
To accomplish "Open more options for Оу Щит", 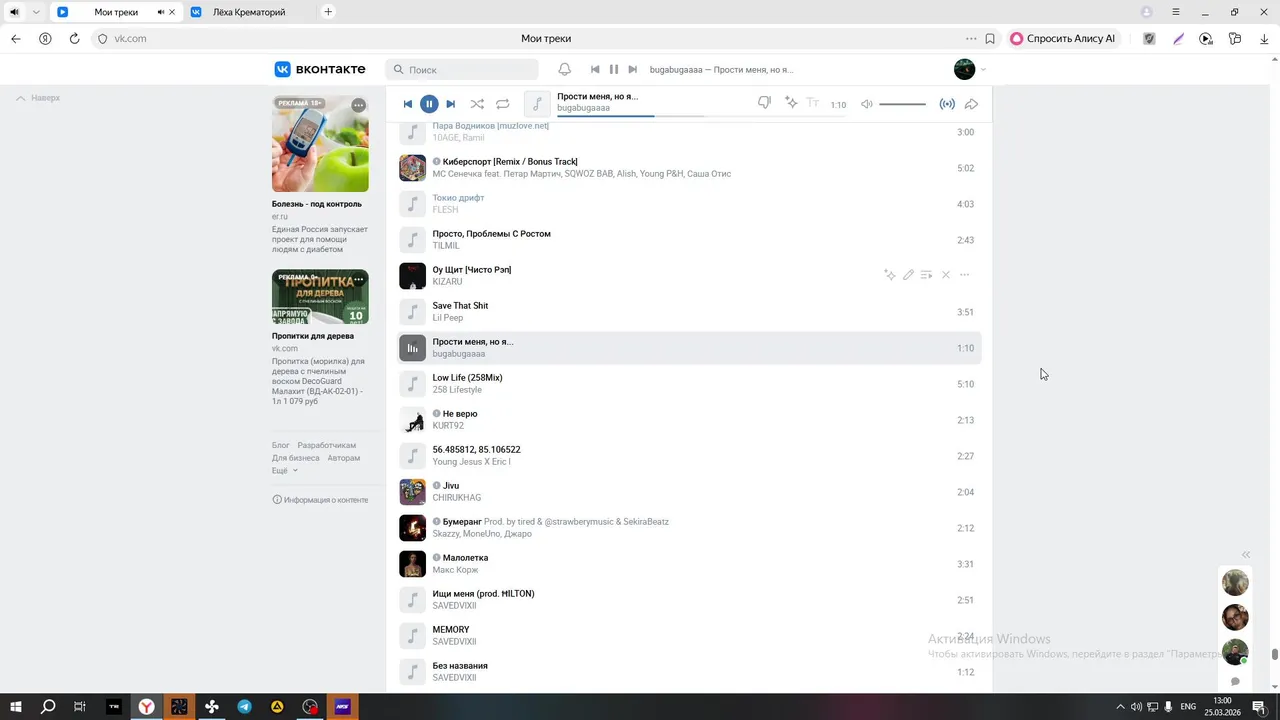I will (x=965, y=275).
